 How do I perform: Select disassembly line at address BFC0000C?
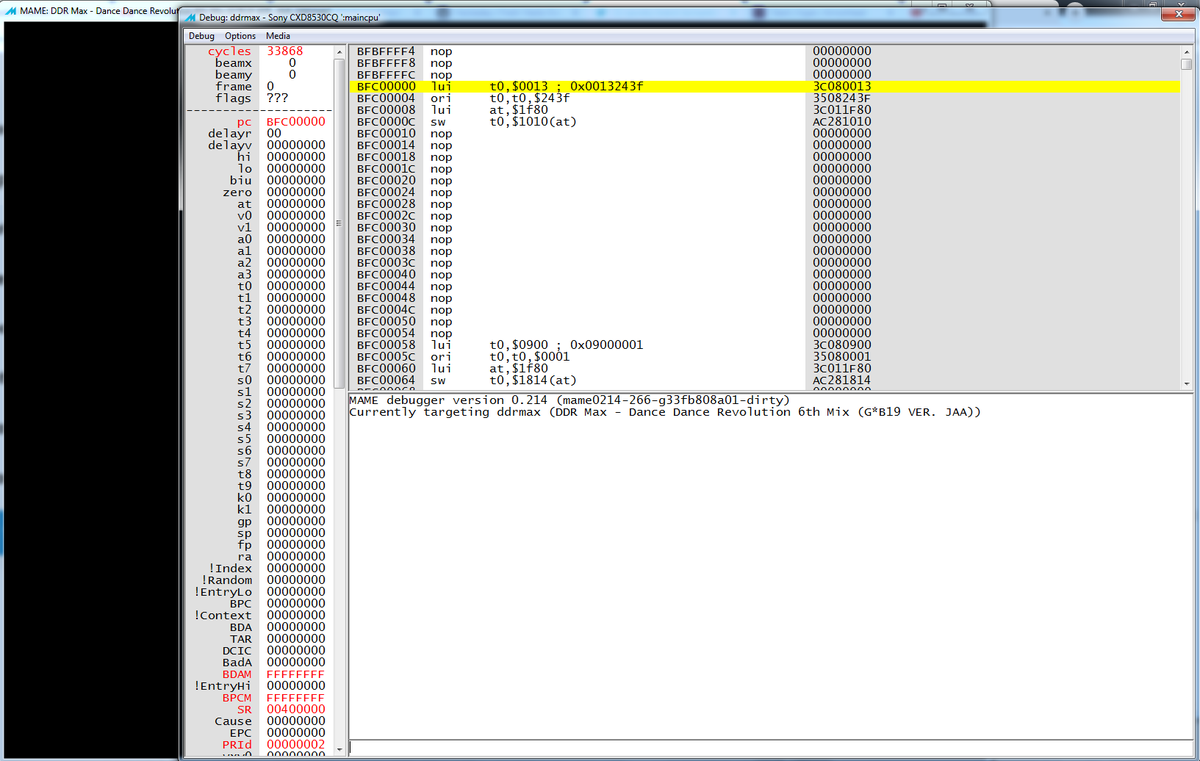click(x=765, y=122)
